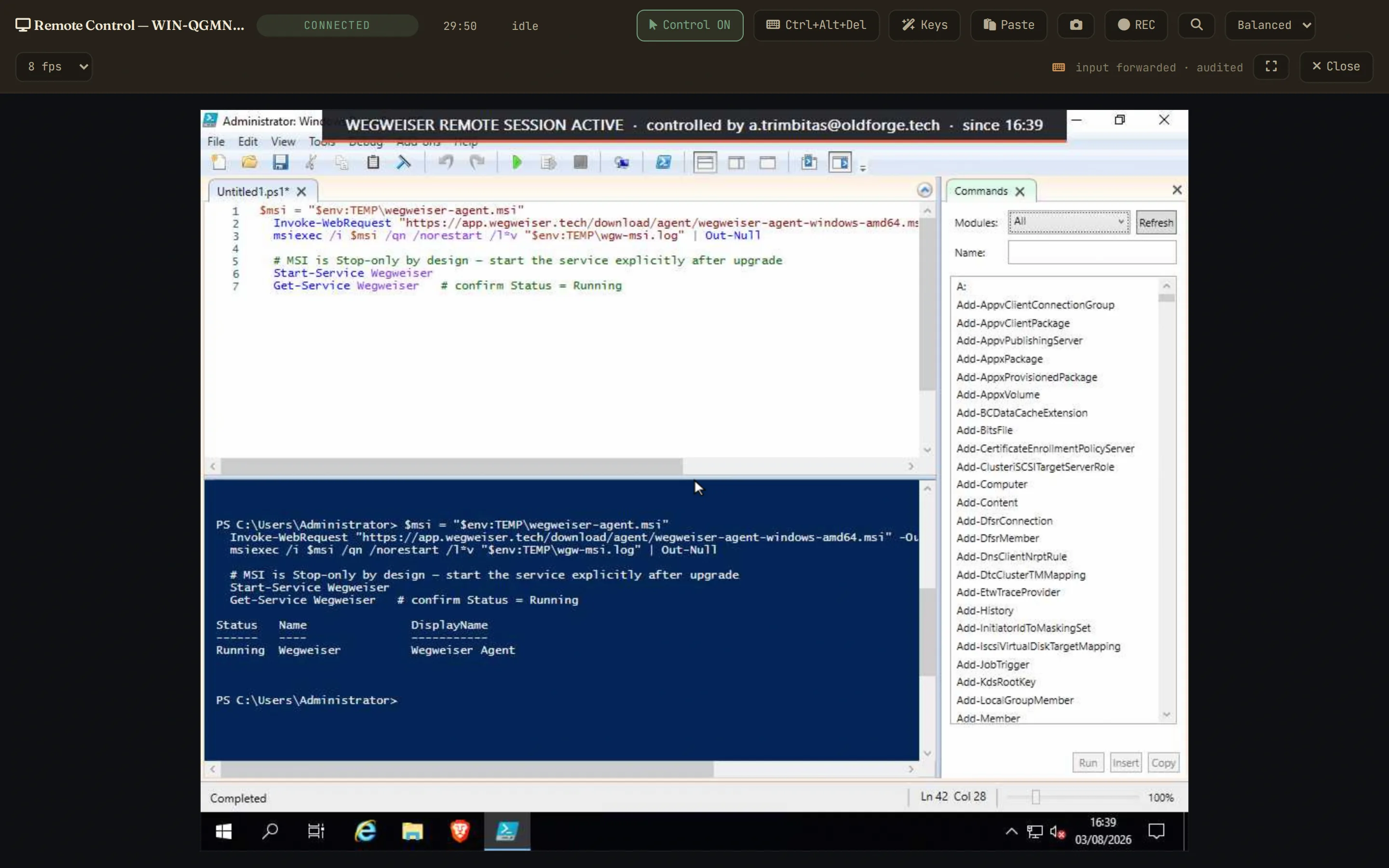Screen dimensions: 1389x868
Task: Select Add-LocalGroupMember in command list
Action: click(1014, 700)
